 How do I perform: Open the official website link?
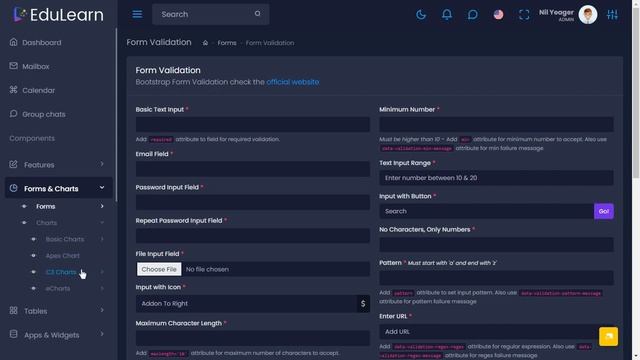tap(293, 82)
